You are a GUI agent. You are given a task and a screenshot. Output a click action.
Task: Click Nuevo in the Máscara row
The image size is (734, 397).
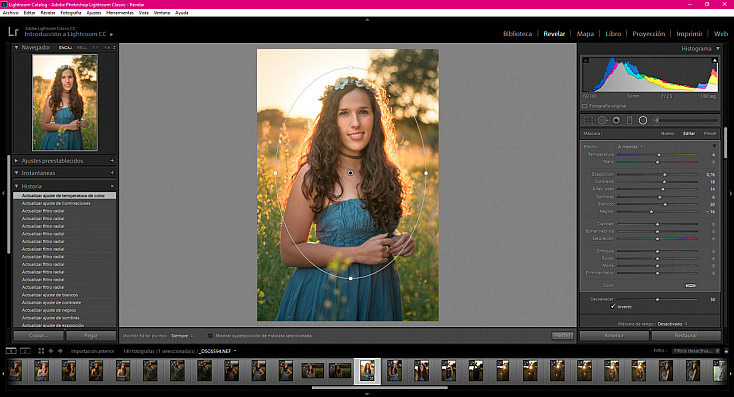click(668, 133)
